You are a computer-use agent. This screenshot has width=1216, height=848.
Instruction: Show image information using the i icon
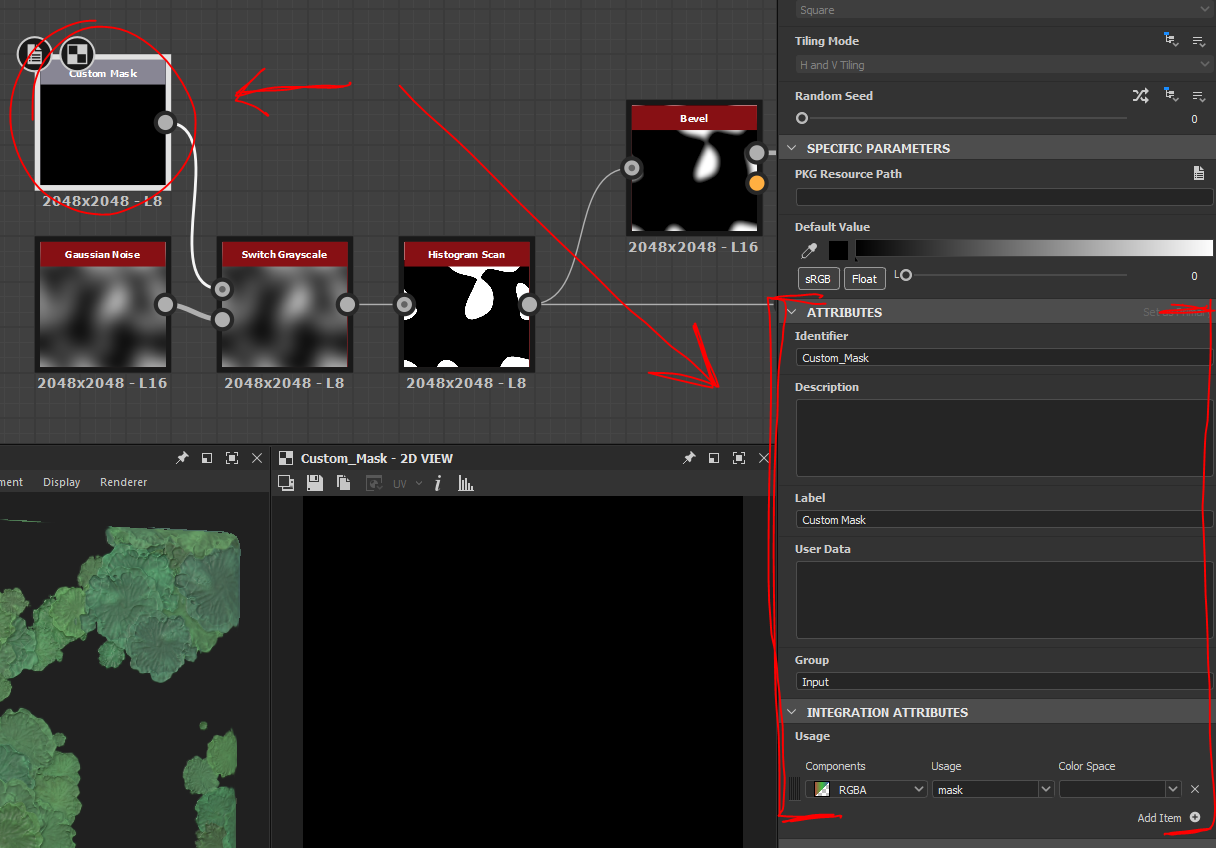pyautogui.click(x=438, y=483)
